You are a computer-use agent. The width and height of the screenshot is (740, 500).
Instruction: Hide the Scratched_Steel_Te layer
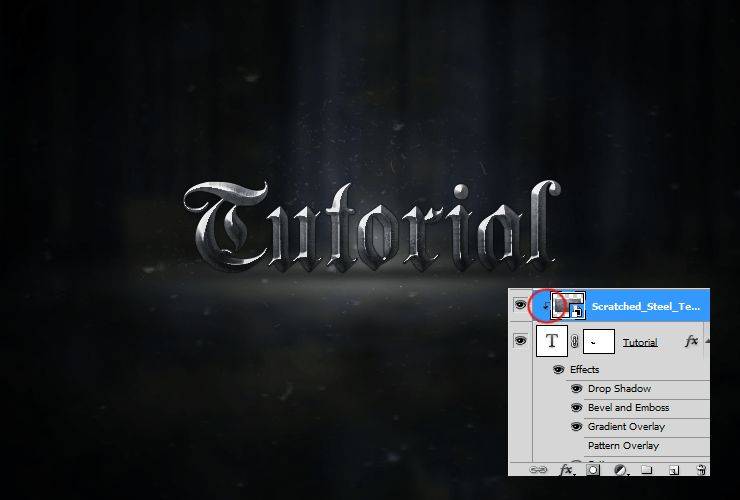[x=520, y=305]
